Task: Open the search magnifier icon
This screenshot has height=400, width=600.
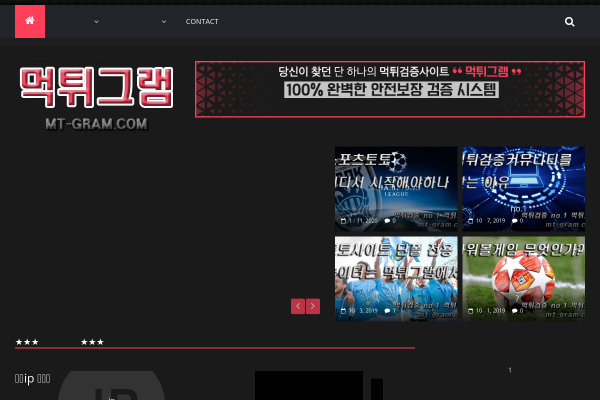Action: tap(569, 22)
